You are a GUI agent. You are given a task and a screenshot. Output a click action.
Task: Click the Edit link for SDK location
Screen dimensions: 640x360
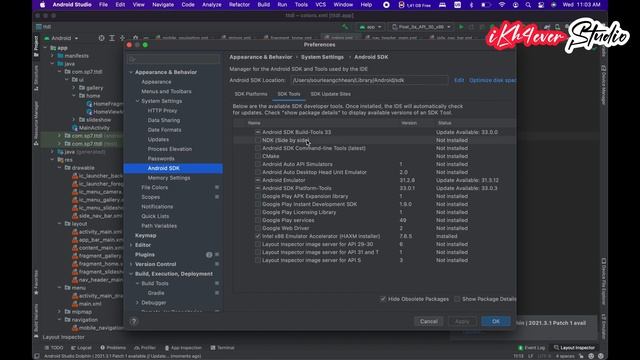(459, 80)
